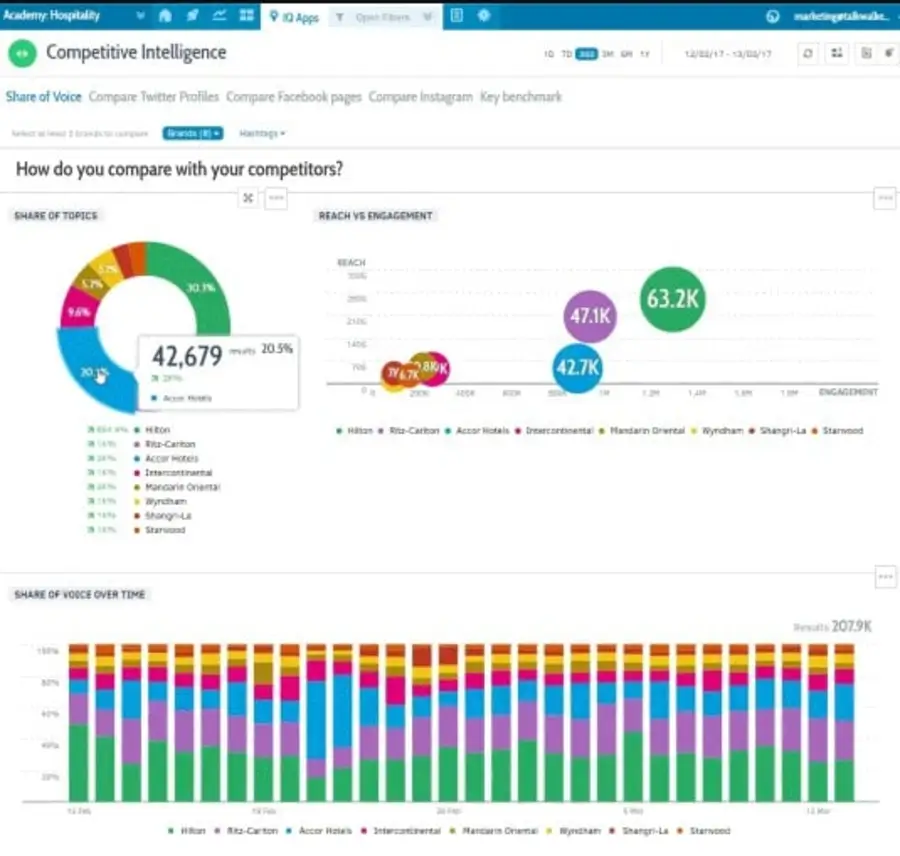Open the home dashboard icon
The image size is (900, 856).
(x=165, y=16)
